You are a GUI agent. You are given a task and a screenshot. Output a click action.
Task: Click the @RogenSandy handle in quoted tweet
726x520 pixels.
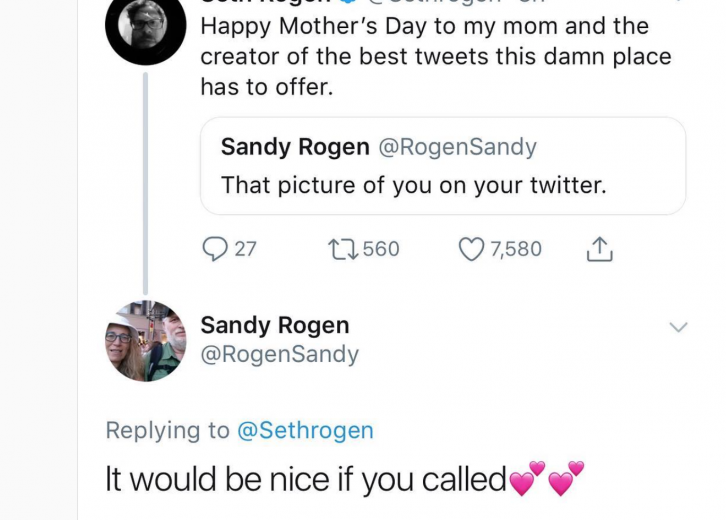coord(457,147)
